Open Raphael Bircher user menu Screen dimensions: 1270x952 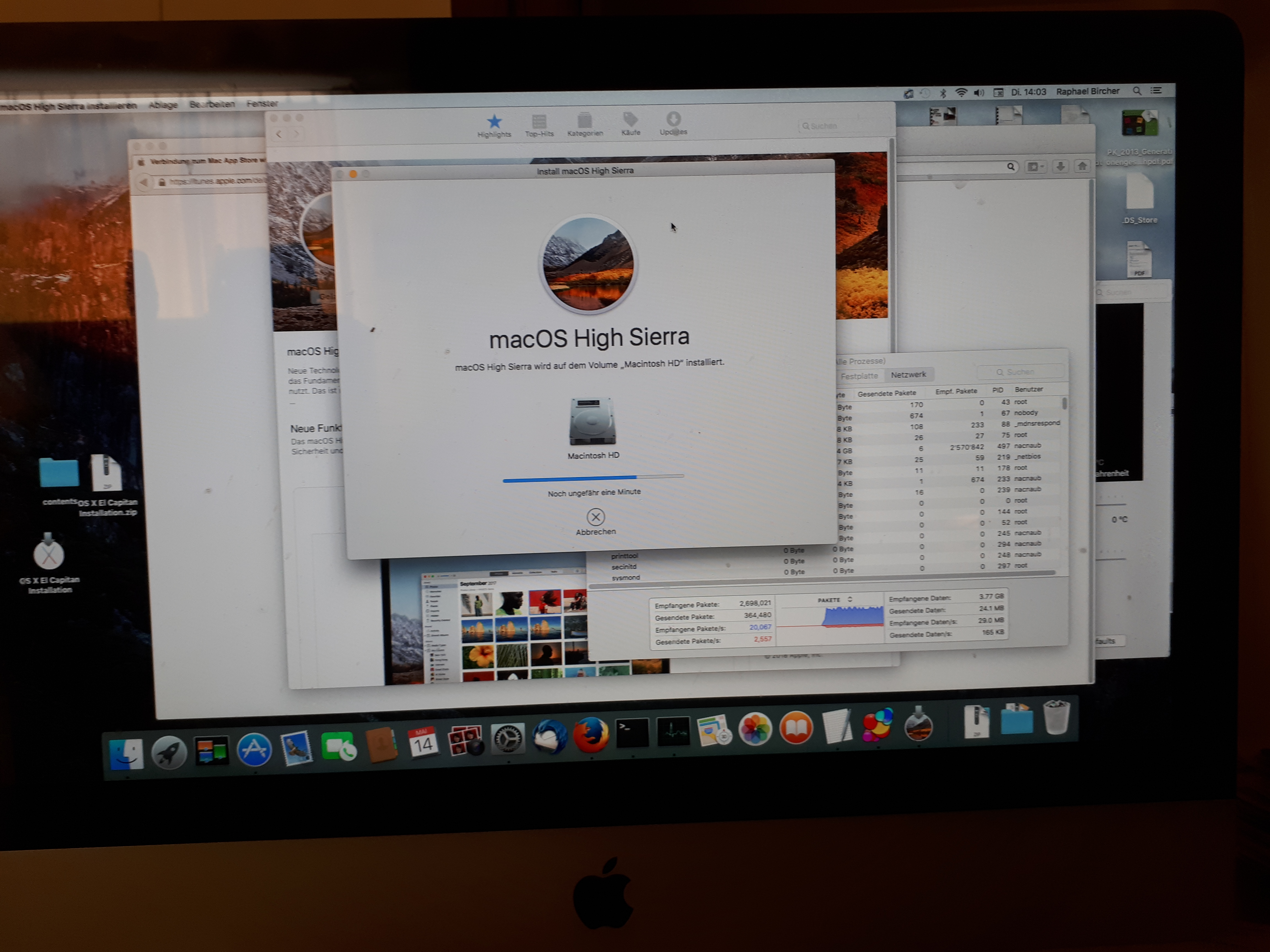tap(1088, 91)
